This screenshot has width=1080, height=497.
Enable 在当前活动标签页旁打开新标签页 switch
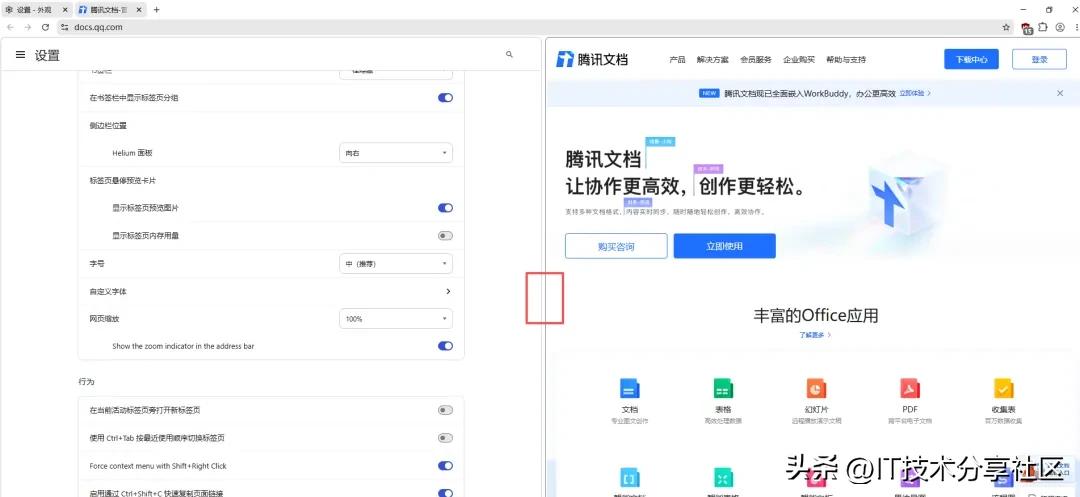pyautogui.click(x=446, y=410)
